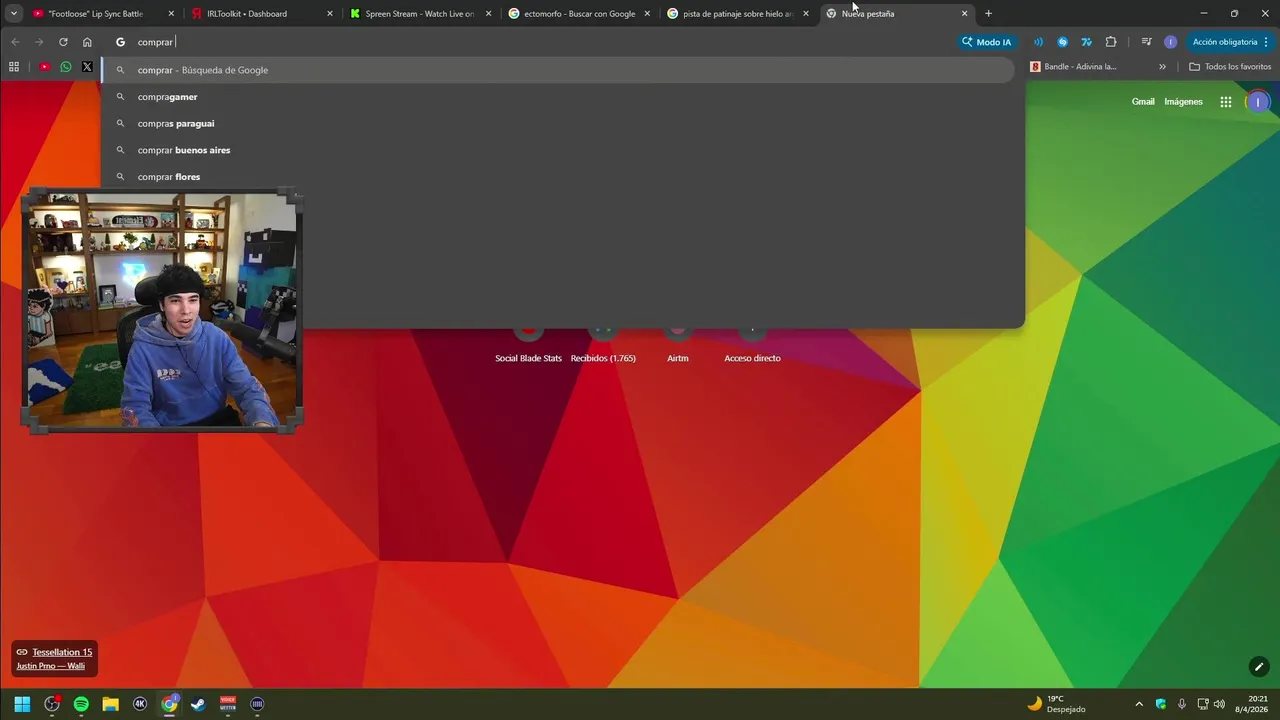The height and width of the screenshot is (720, 1280).
Task: Open the 7TV extension icon
Action: click(1086, 42)
